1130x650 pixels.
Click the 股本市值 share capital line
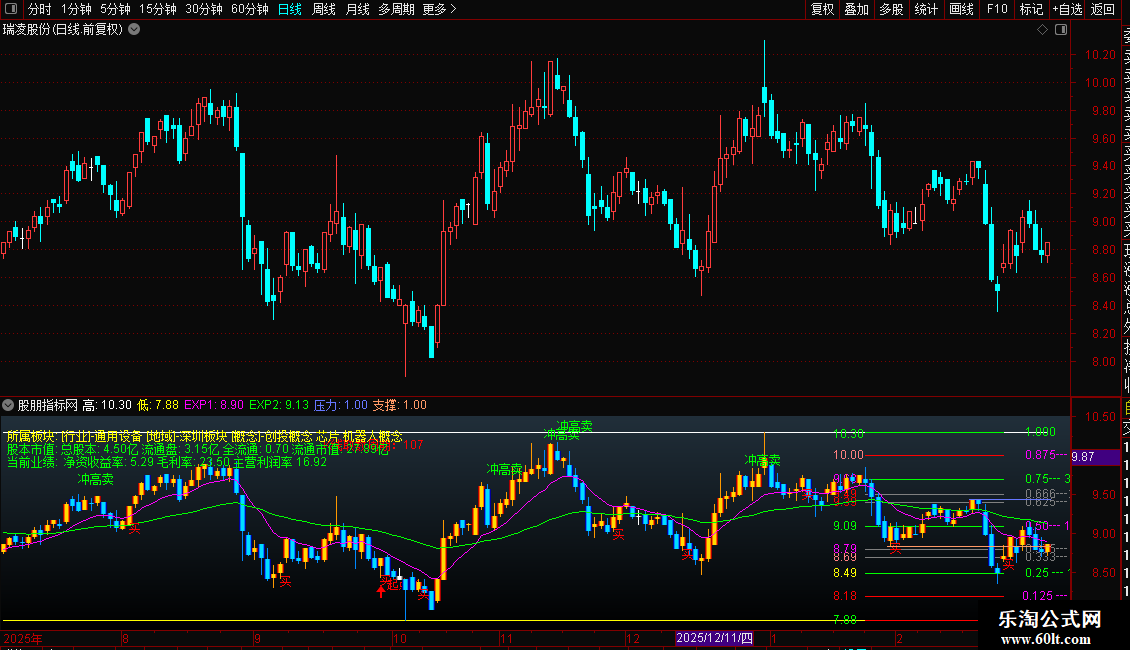tap(198, 449)
